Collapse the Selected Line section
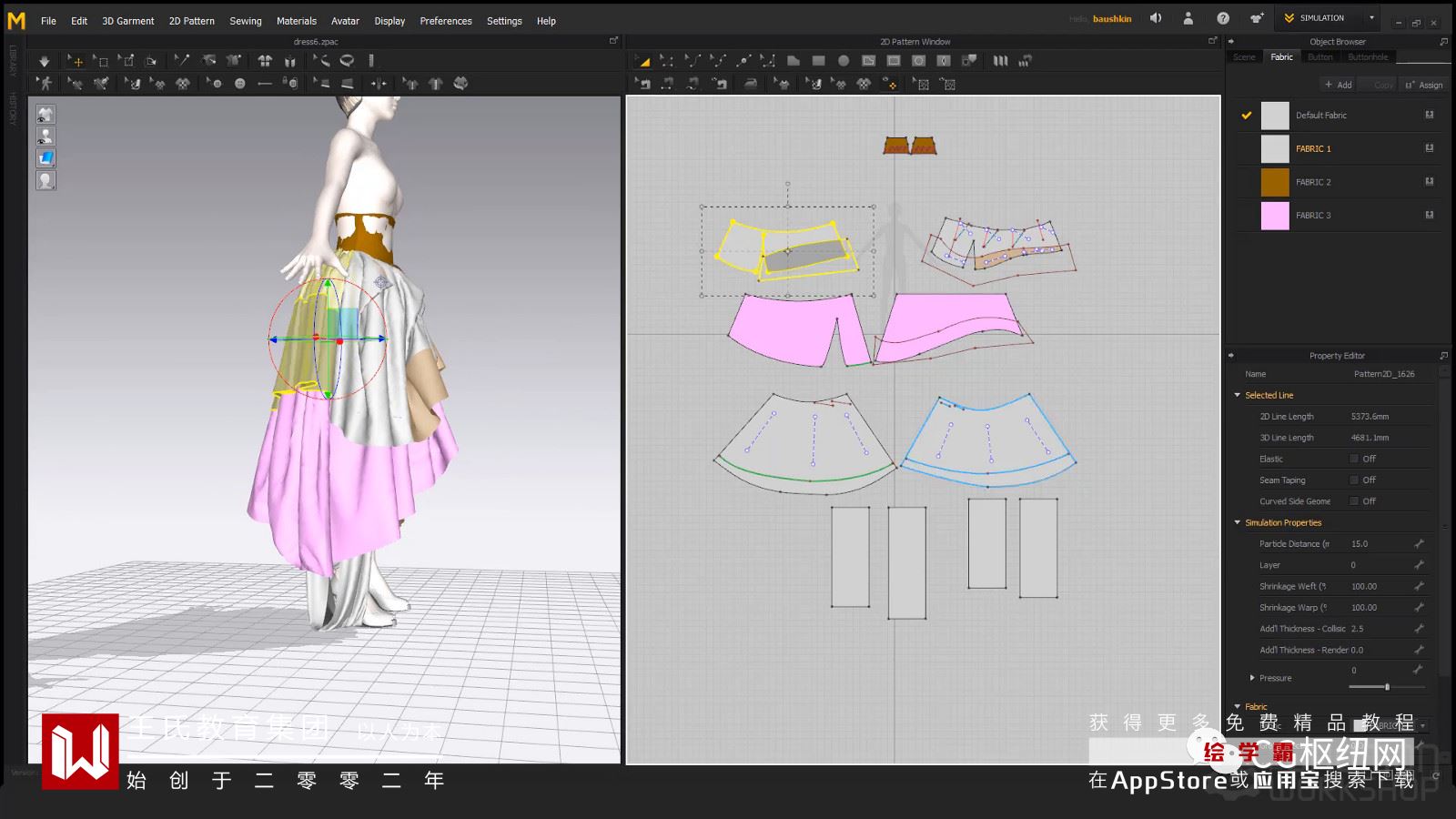 1238,395
